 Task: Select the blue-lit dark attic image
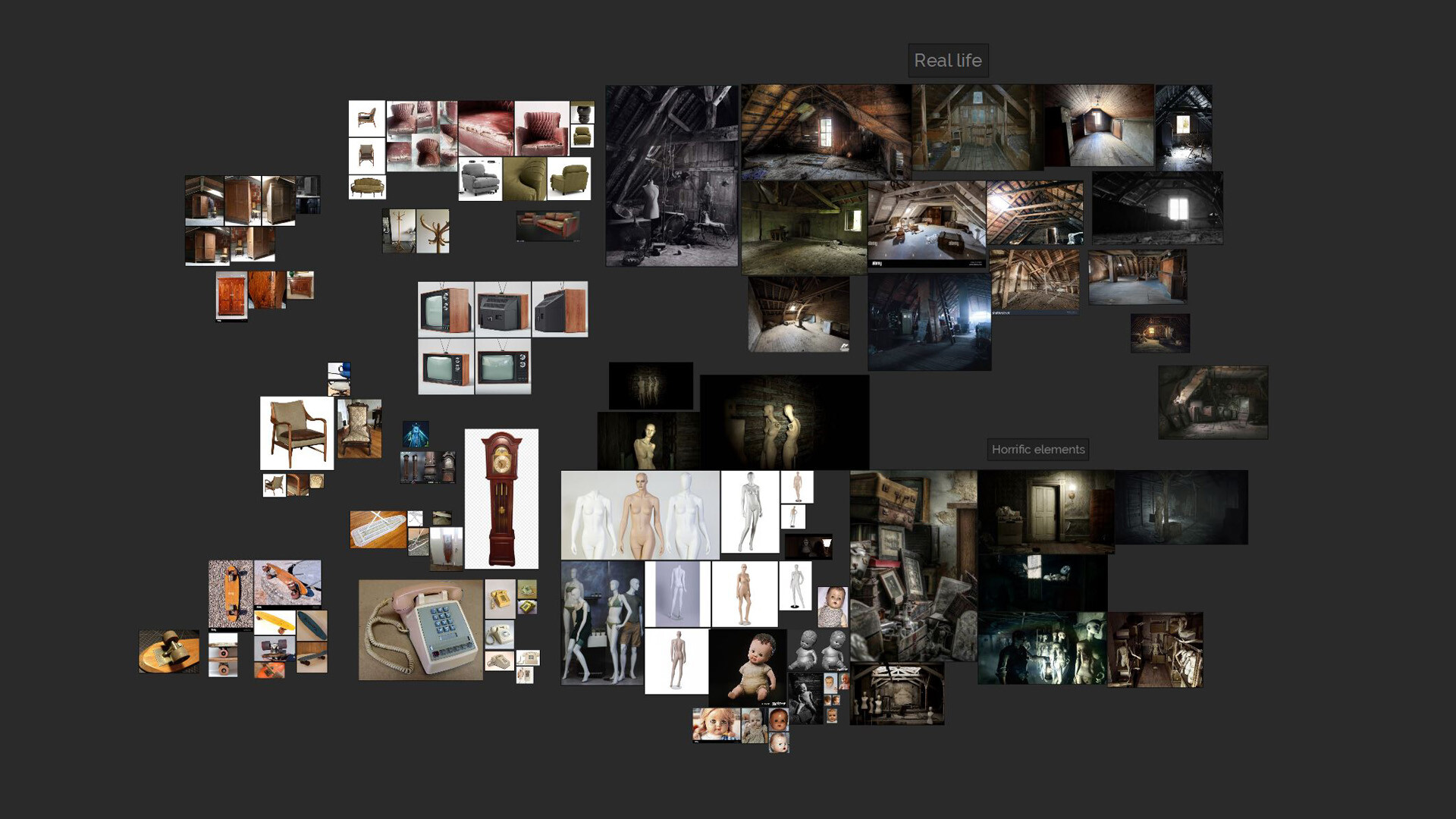(x=929, y=322)
